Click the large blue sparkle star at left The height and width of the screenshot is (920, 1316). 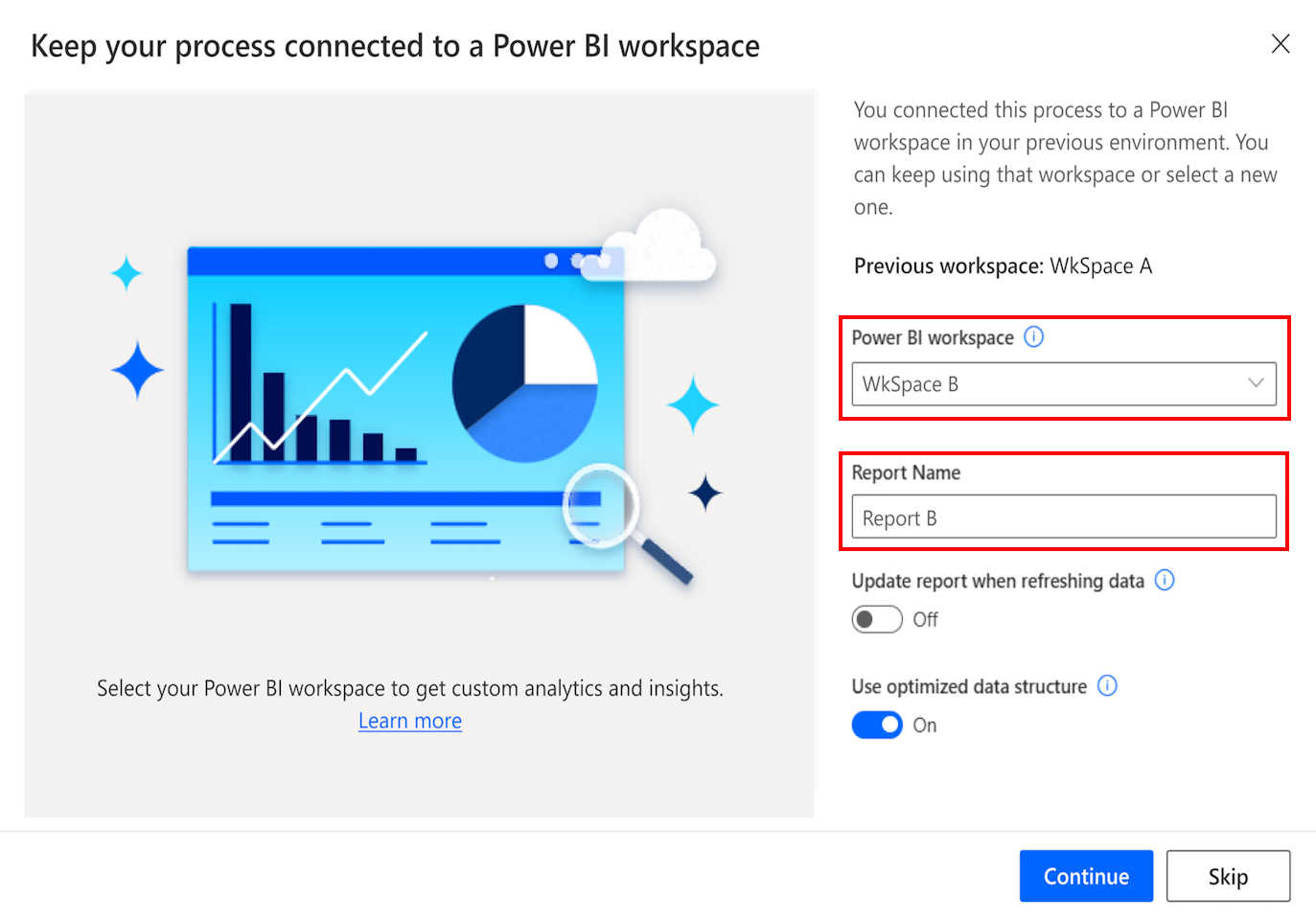137,370
